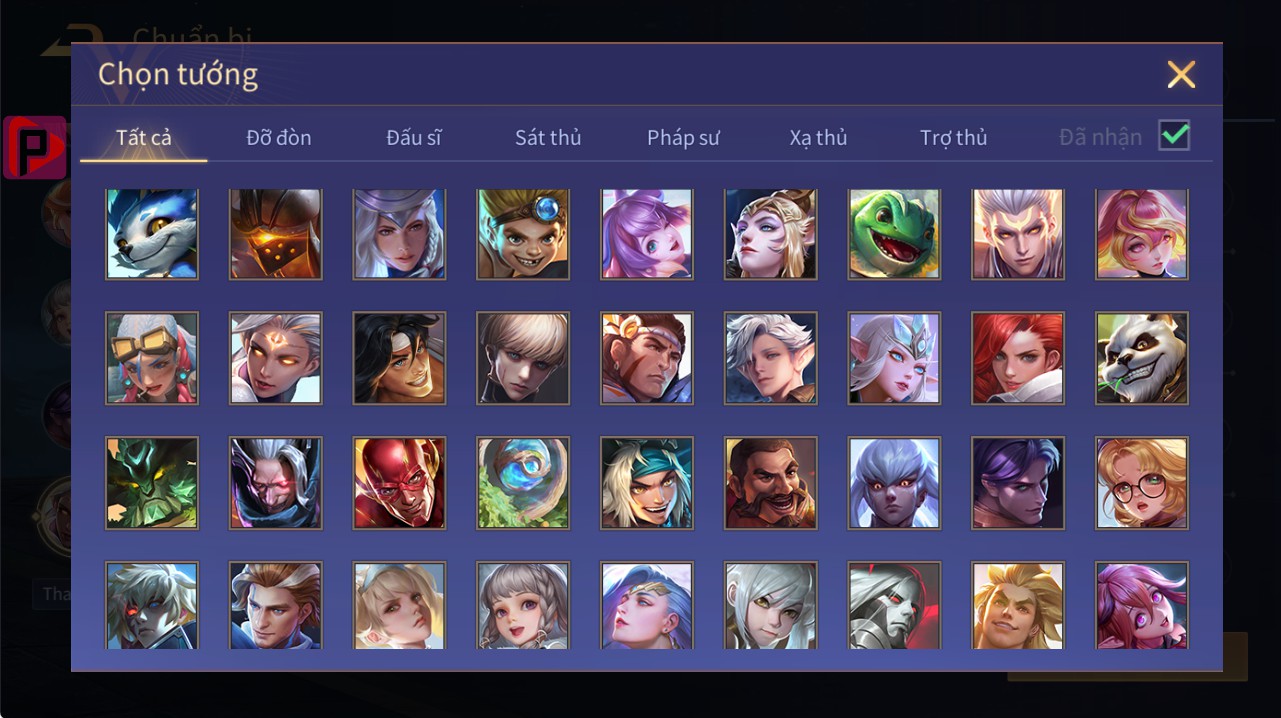Viewport: 1281px width, 718px height.
Task: Show the Sát thủ heroes tab
Action: (x=548, y=138)
